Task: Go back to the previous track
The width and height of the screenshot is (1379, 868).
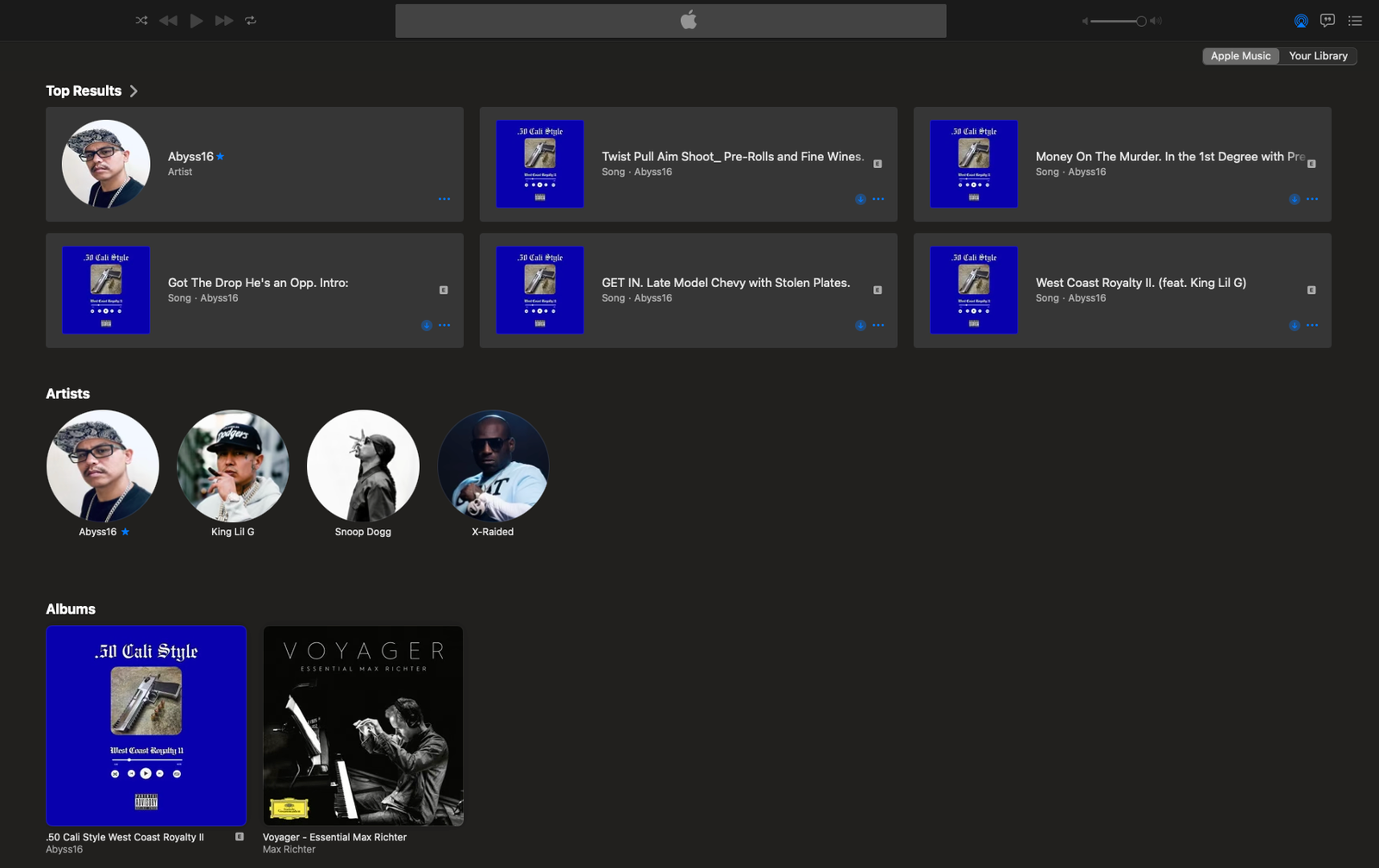Action: [168, 21]
